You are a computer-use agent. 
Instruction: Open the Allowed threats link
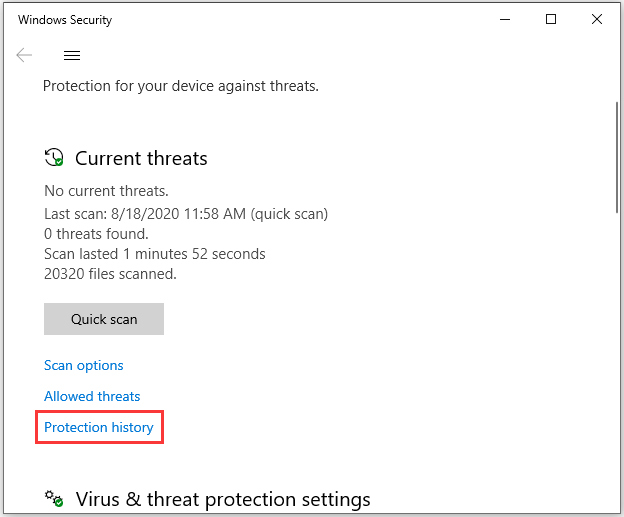[92, 397]
